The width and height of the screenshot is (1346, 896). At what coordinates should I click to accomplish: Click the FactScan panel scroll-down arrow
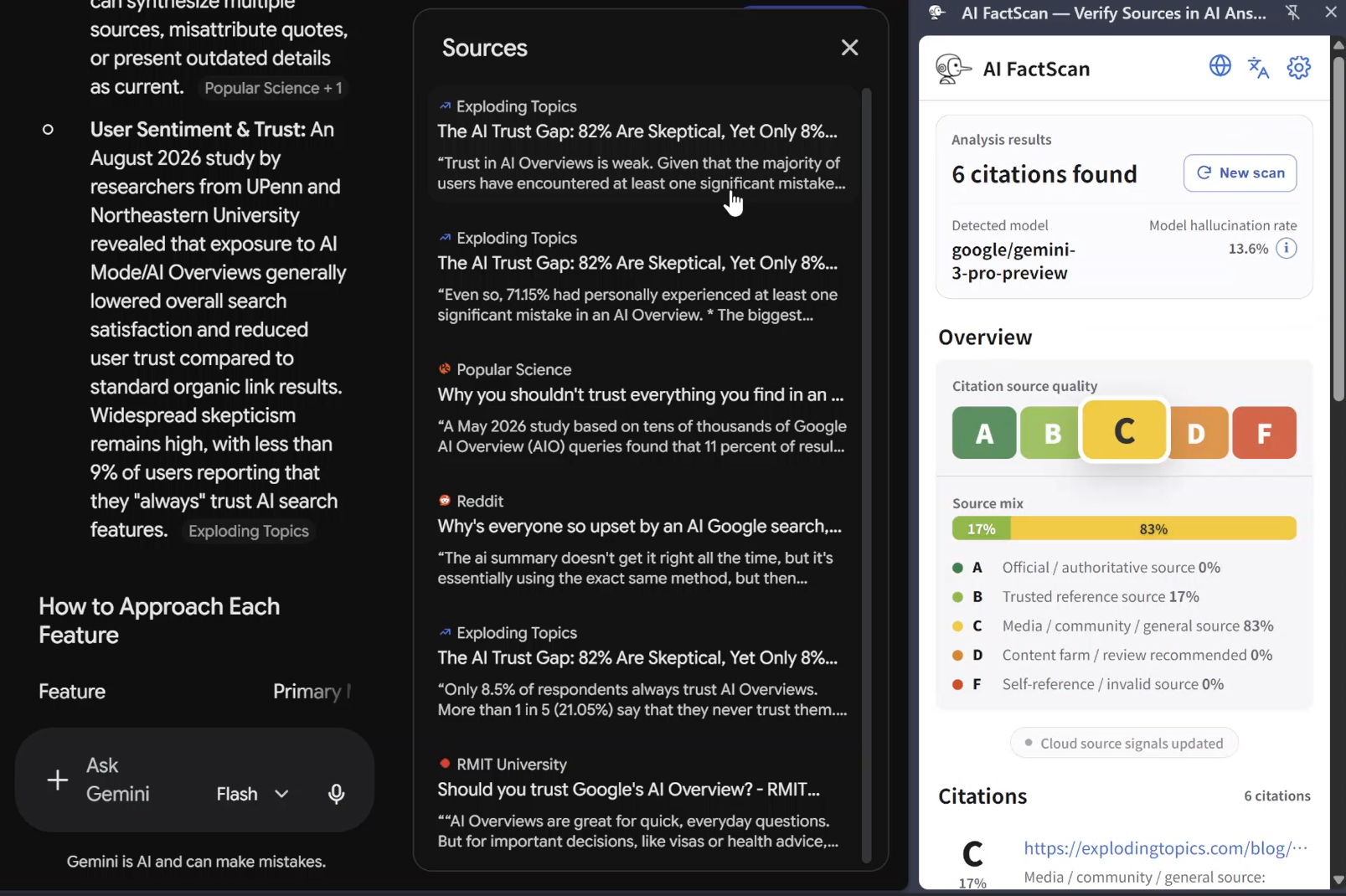(x=1338, y=880)
